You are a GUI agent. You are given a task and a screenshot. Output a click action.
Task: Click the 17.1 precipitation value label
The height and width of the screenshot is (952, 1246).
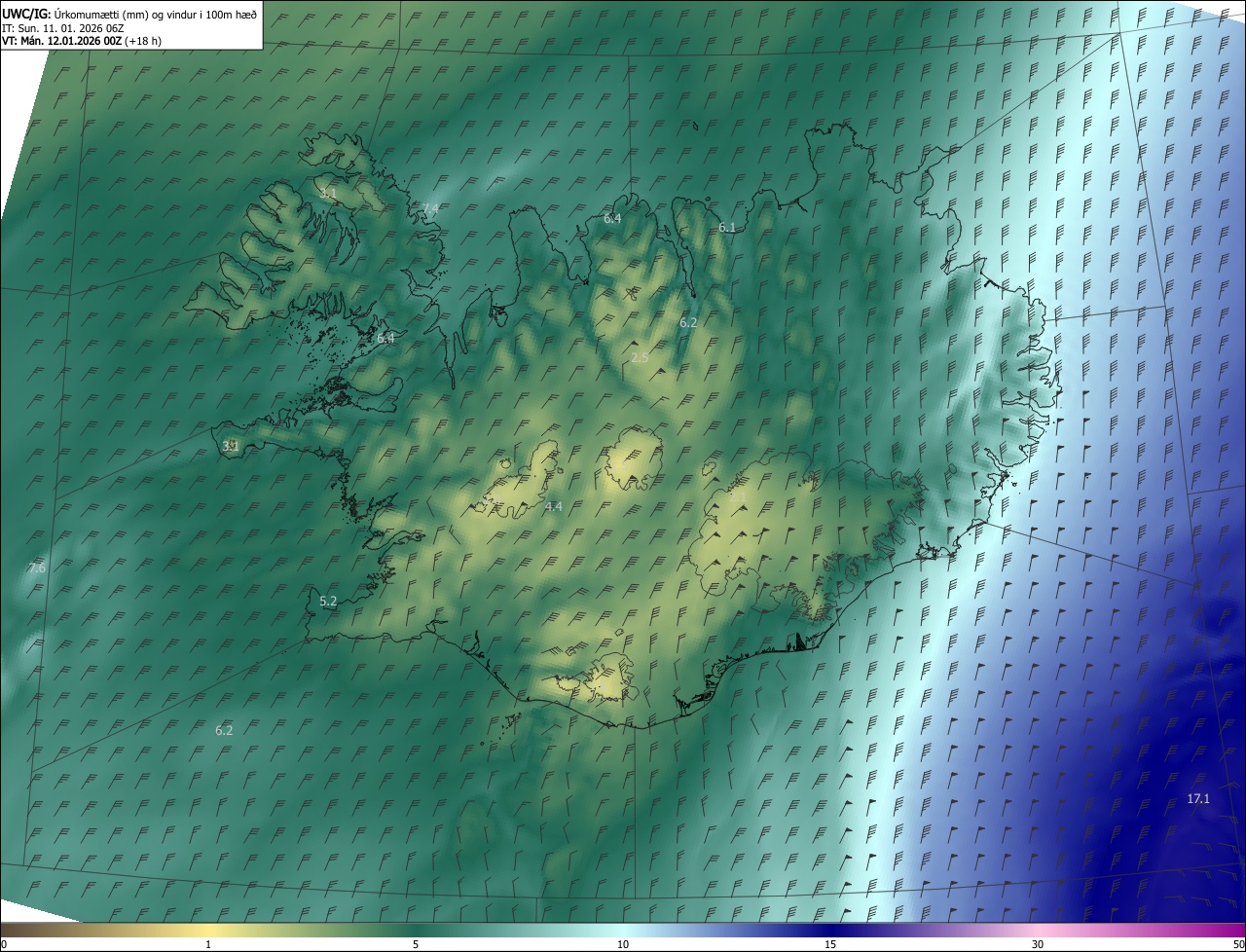point(1198,799)
